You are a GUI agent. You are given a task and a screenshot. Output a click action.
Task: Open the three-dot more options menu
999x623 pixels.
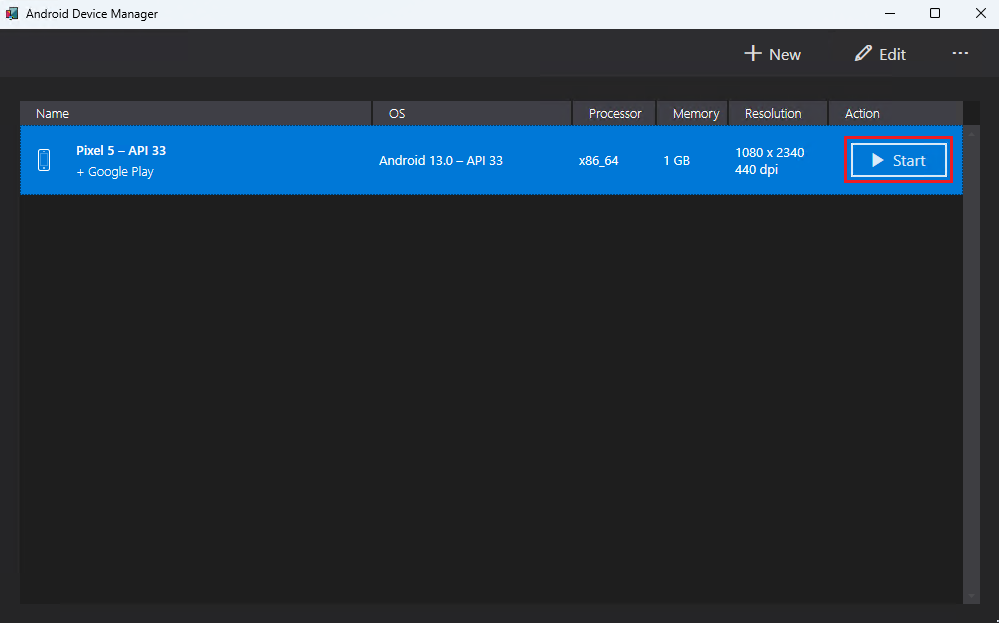[960, 53]
